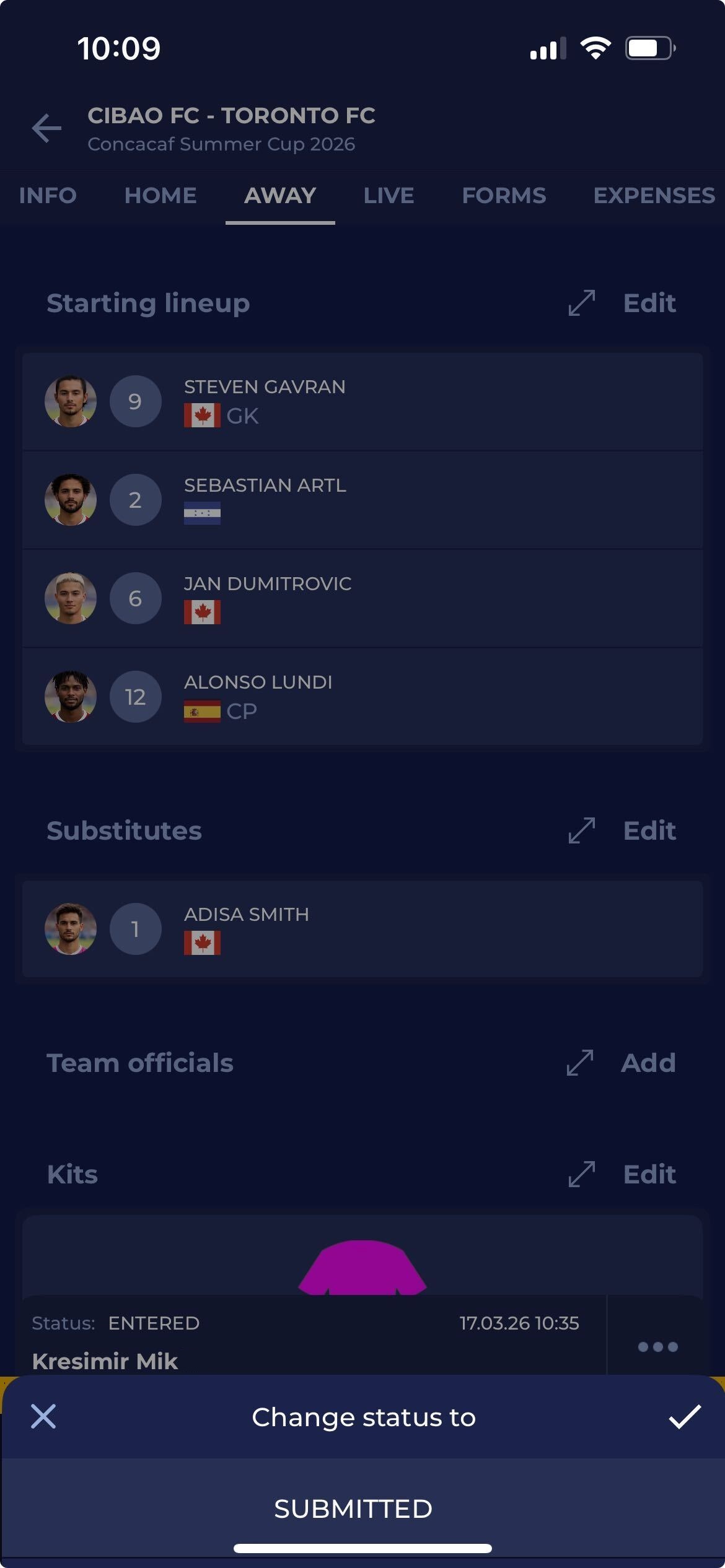
Task: Add a team official
Action: 648,1063
